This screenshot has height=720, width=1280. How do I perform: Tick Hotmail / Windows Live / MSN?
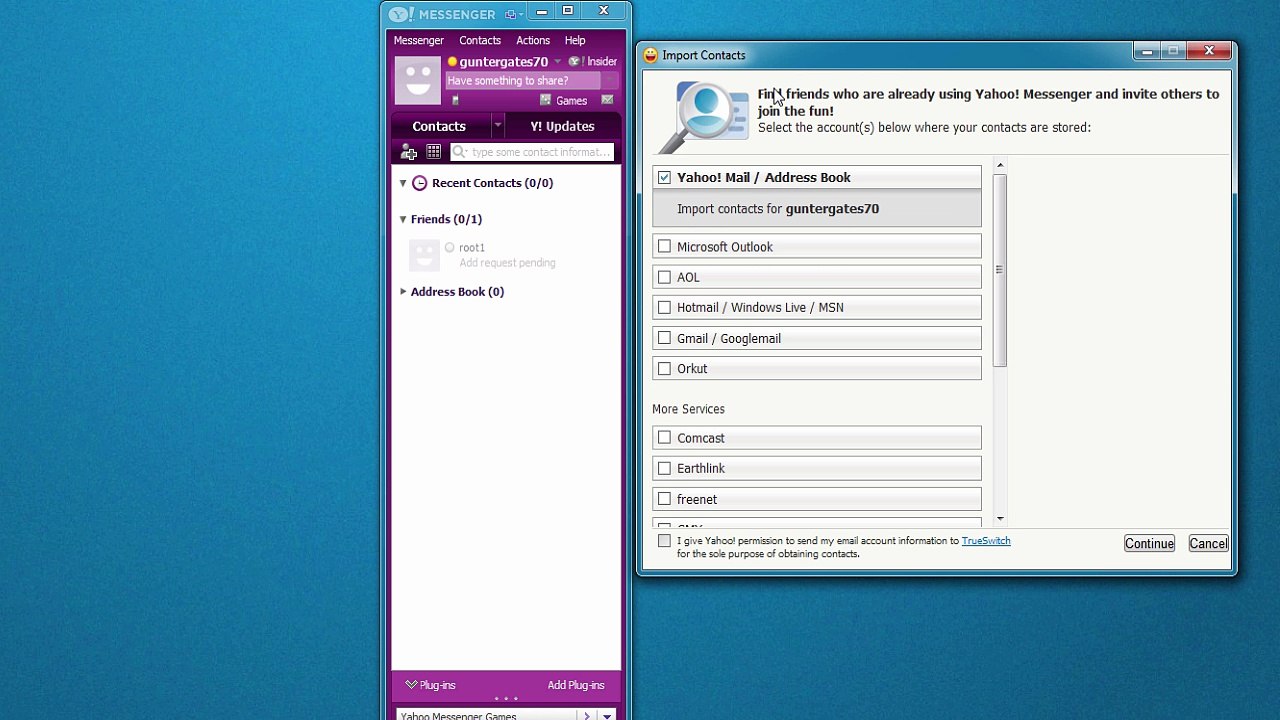(664, 307)
